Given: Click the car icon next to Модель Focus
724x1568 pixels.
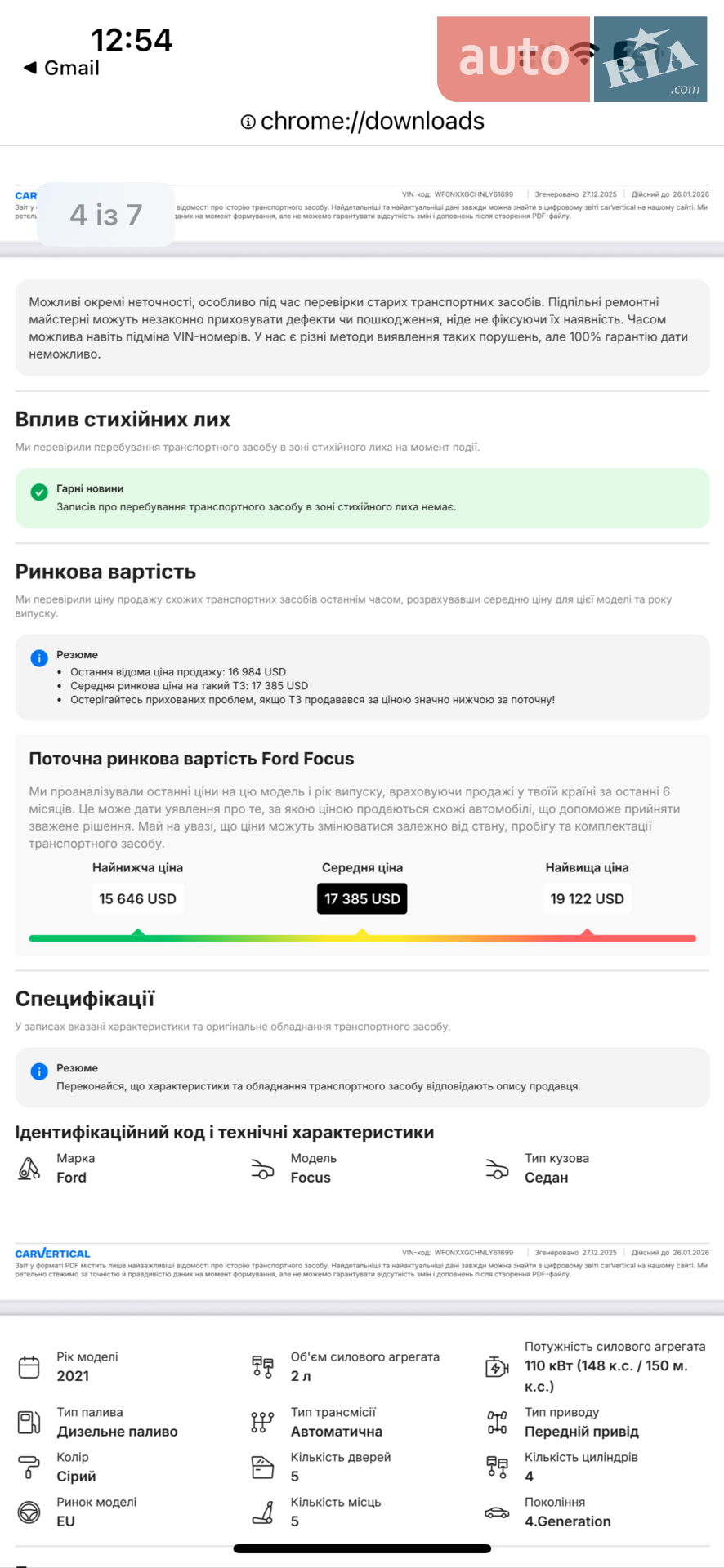Looking at the screenshot, I should tap(262, 1169).
